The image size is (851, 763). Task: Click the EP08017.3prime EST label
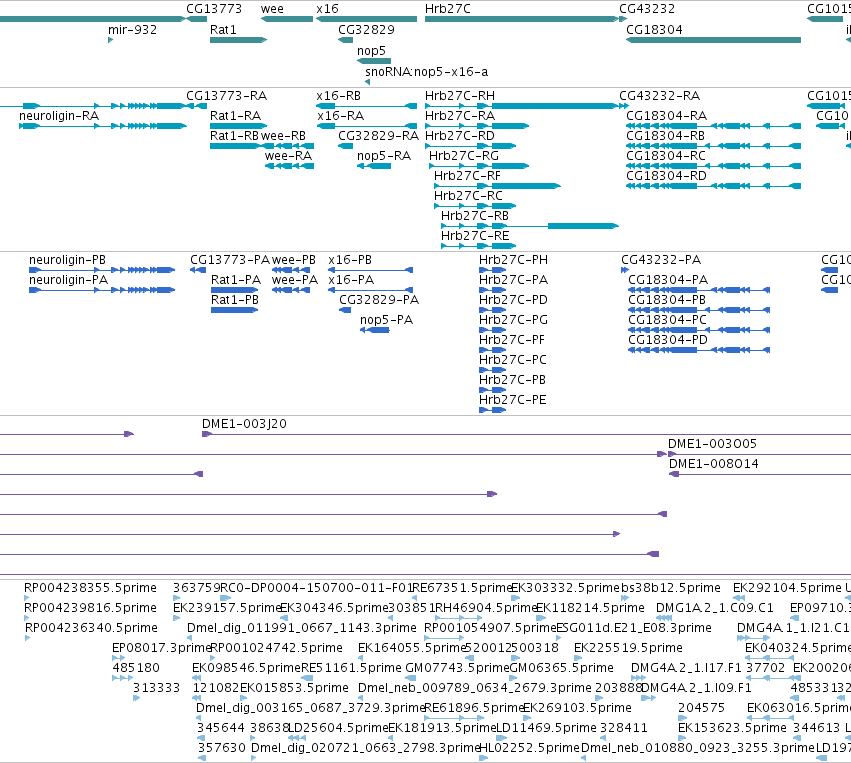pyautogui.click(x=161, y=648)
